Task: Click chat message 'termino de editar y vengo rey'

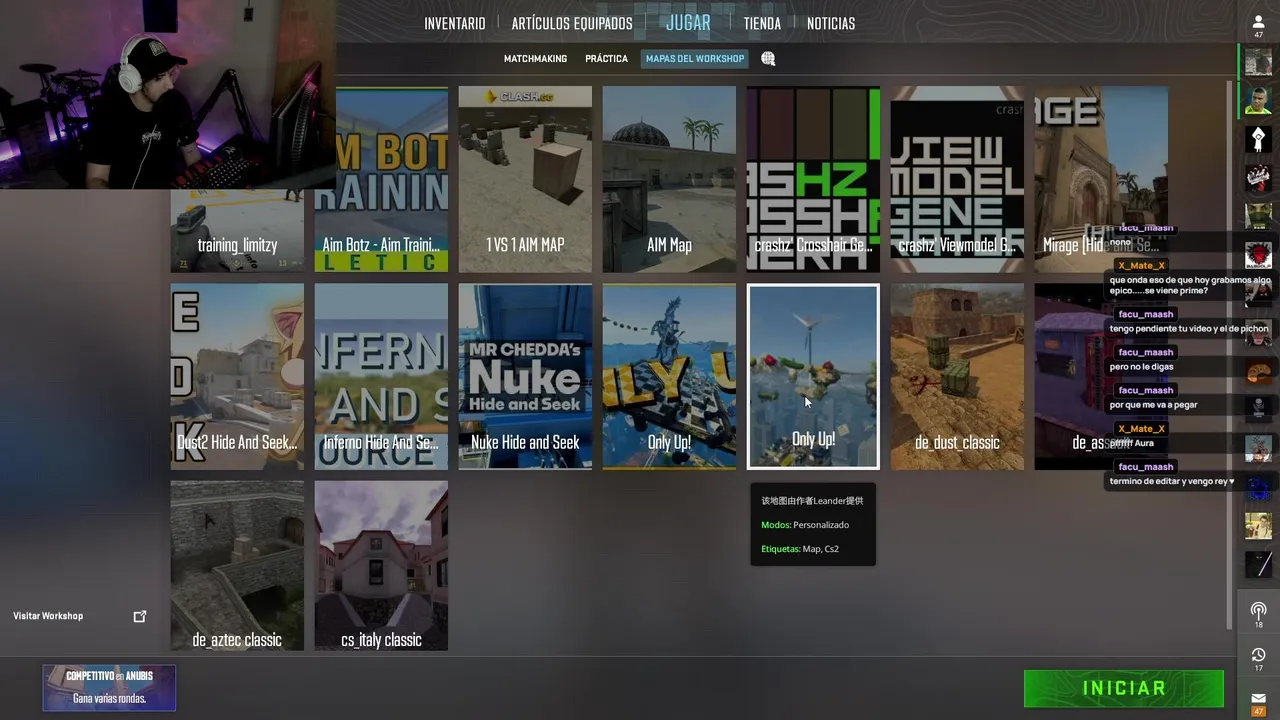Action: 1172,481
